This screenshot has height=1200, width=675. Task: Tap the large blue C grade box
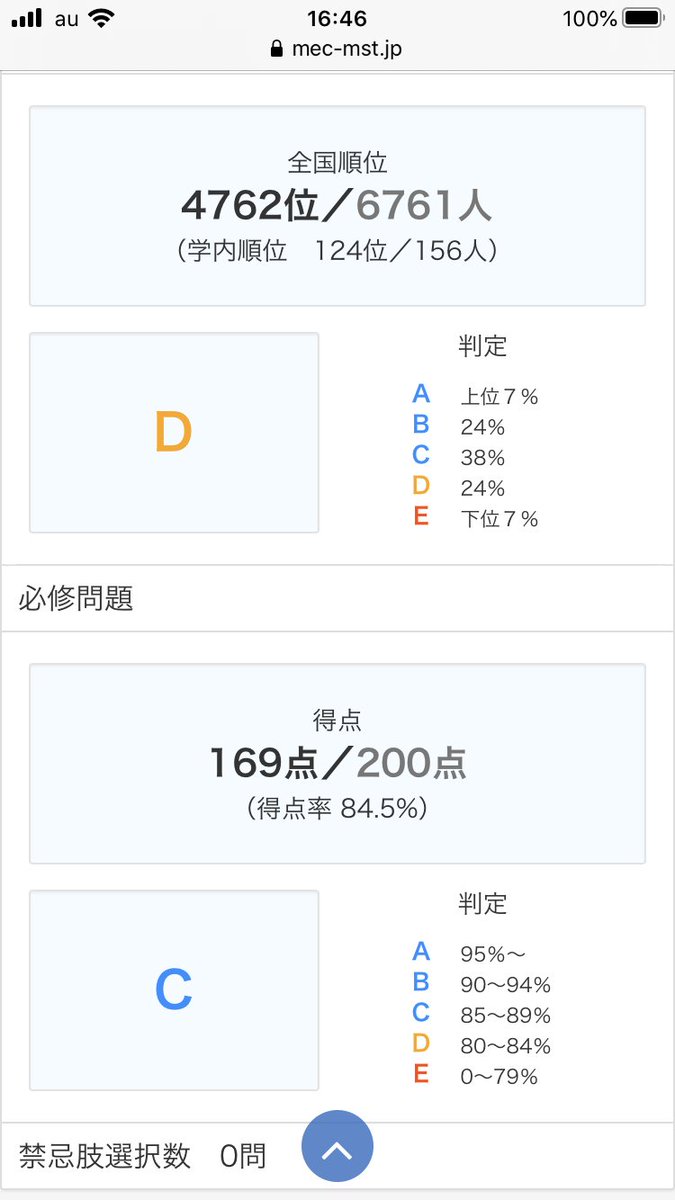click(x=174, y=990)
